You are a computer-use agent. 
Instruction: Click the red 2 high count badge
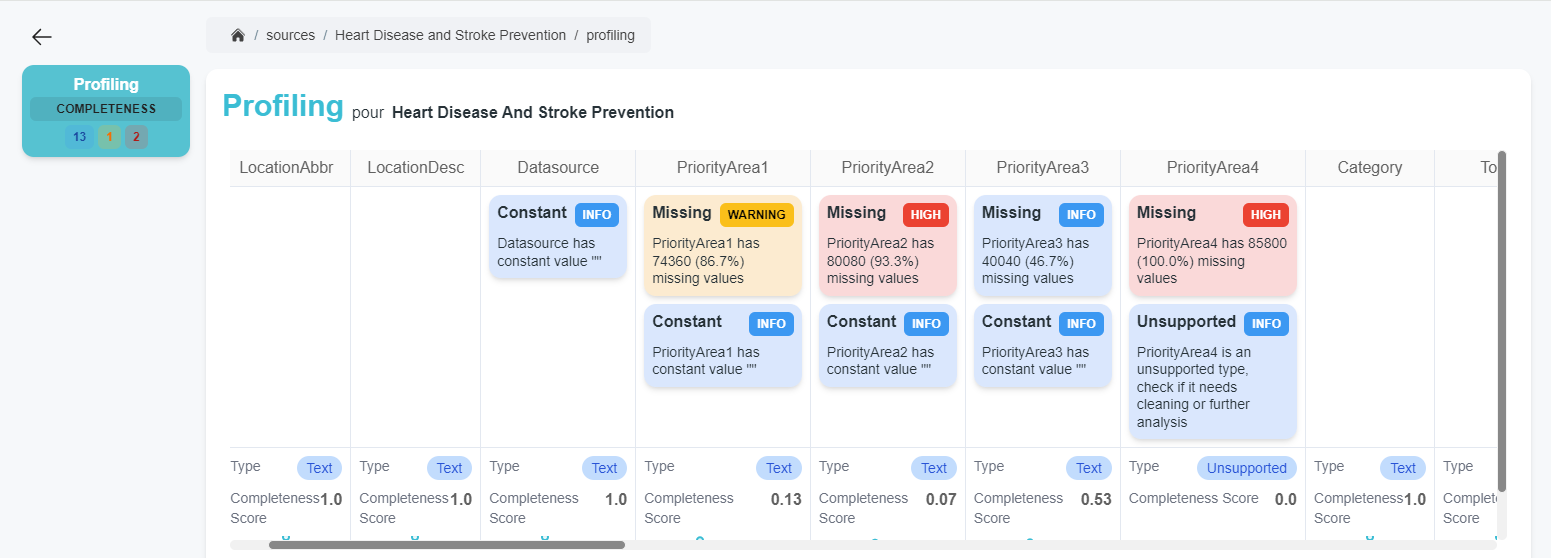[x=136, y=137]
